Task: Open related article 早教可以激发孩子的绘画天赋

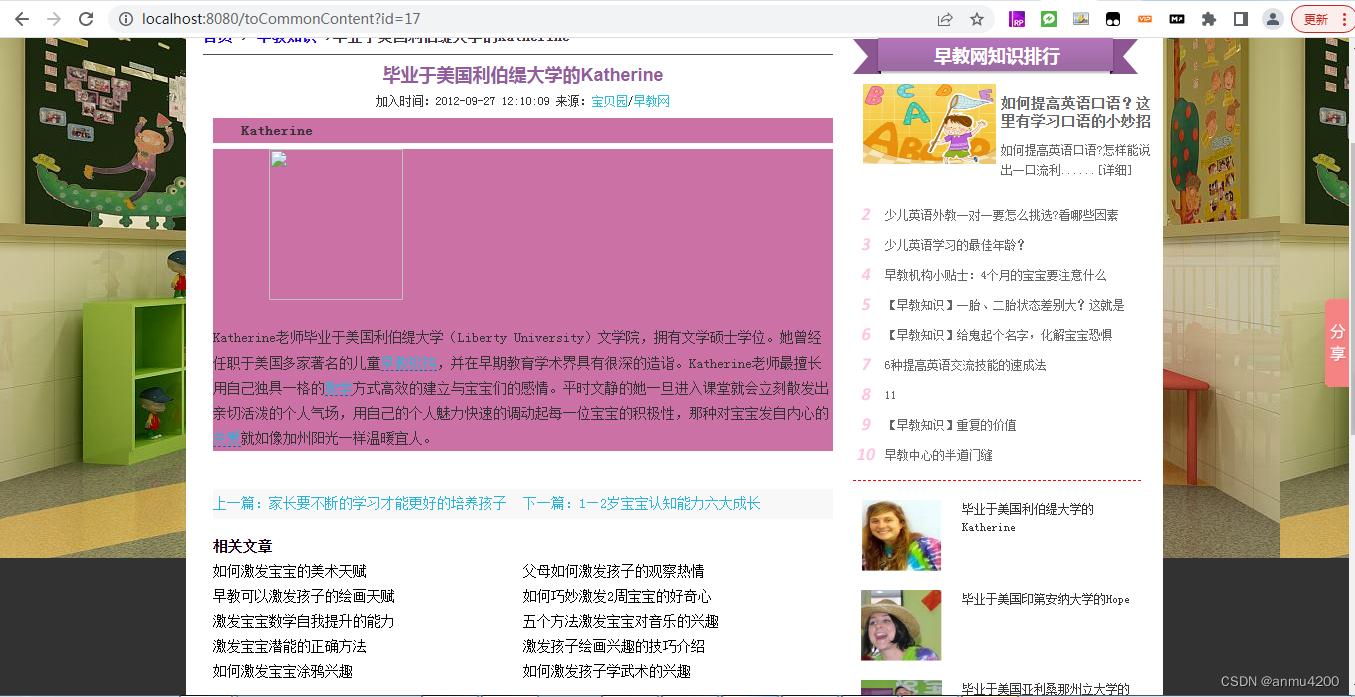Action: tap(304, 596)
